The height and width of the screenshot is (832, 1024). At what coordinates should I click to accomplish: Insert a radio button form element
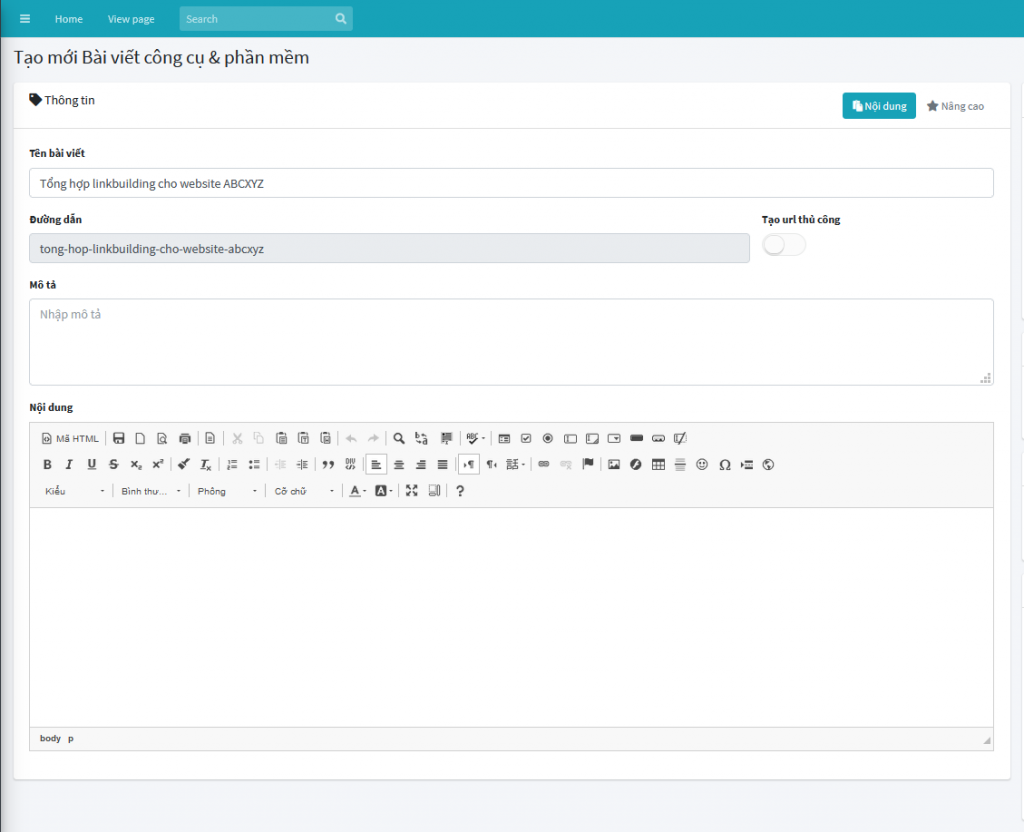(x=548, y=438)
